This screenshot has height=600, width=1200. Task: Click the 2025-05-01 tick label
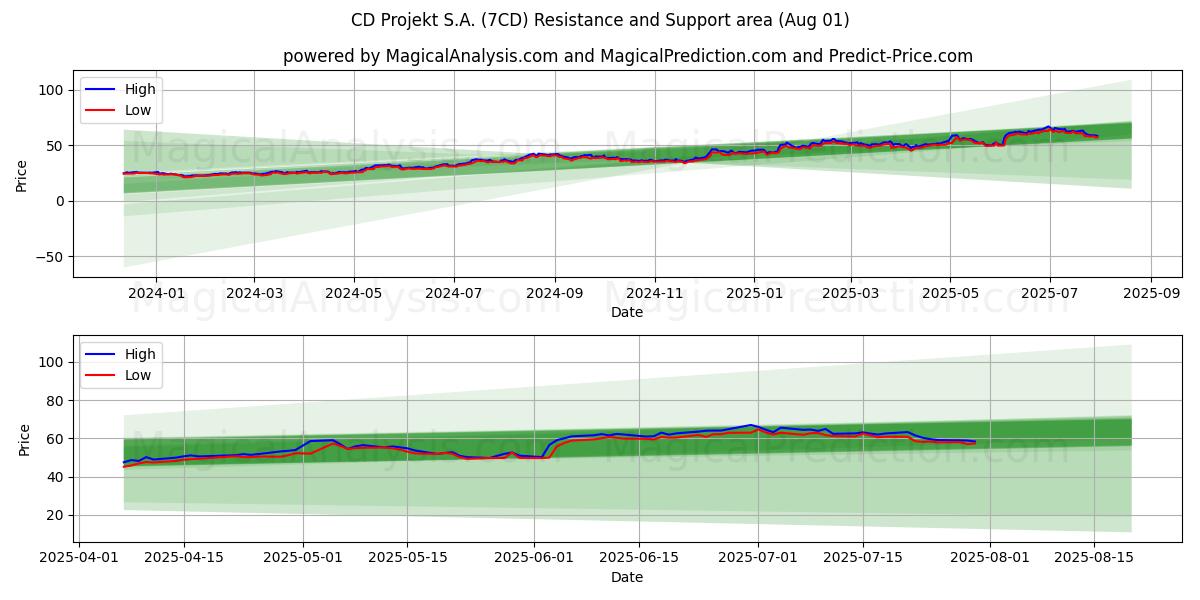coord(303,558)
